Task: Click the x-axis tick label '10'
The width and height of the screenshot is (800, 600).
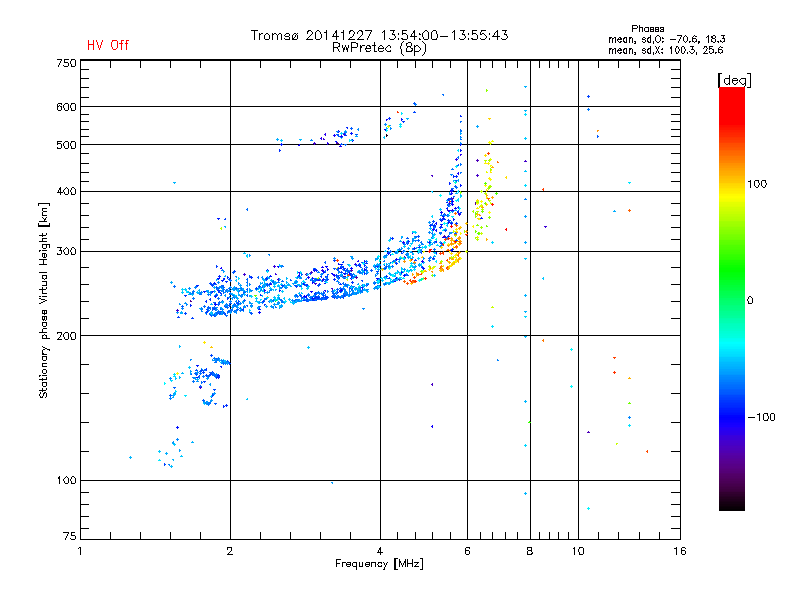Action: (x=578, y=551)
